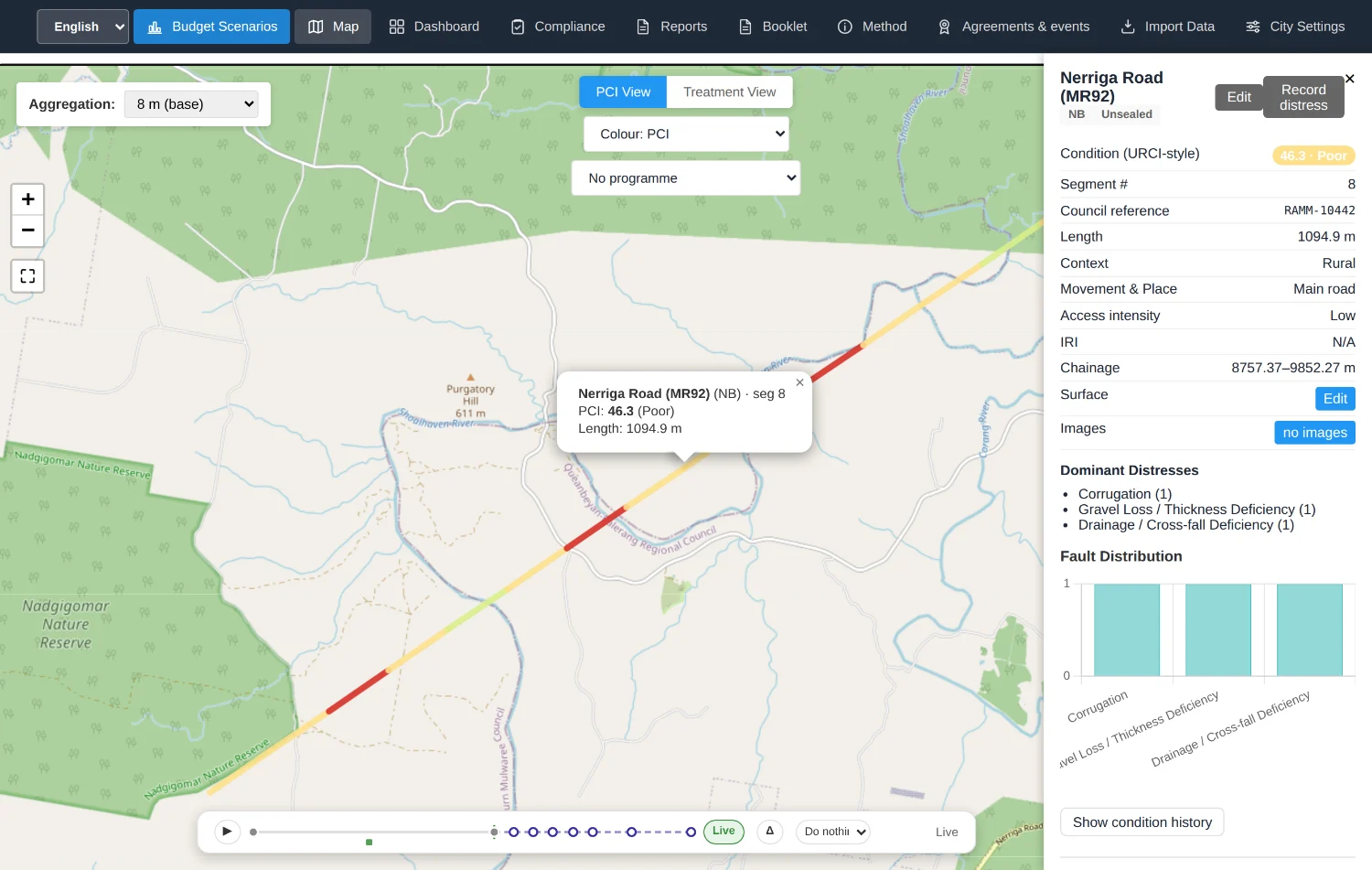This screenshot has width=1372, height=870.
Task: Switch to Map view in top nav
Action: pyautogui.click(x=333, y=27)
